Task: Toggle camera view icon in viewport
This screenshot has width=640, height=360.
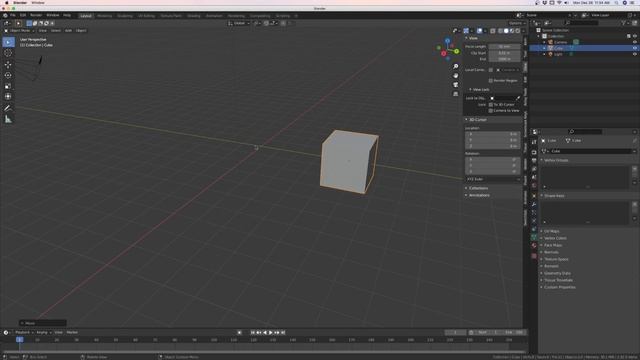Action: coord(456,84)
